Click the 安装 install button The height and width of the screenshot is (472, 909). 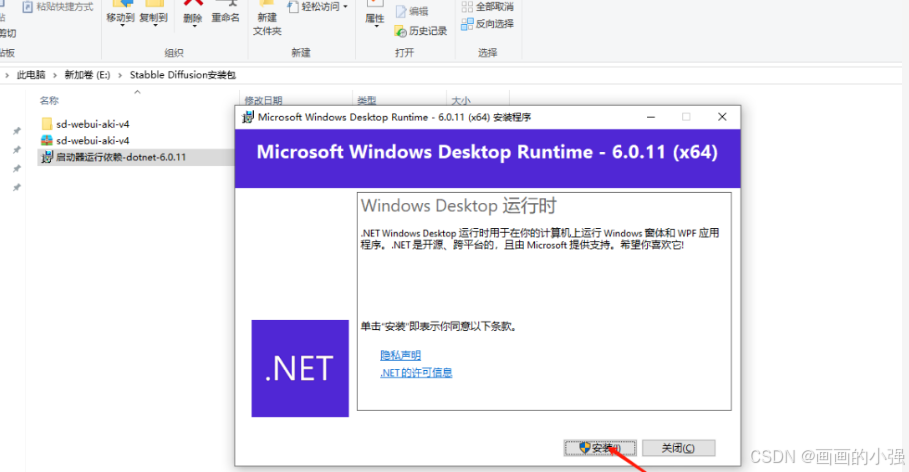point(600,448)
